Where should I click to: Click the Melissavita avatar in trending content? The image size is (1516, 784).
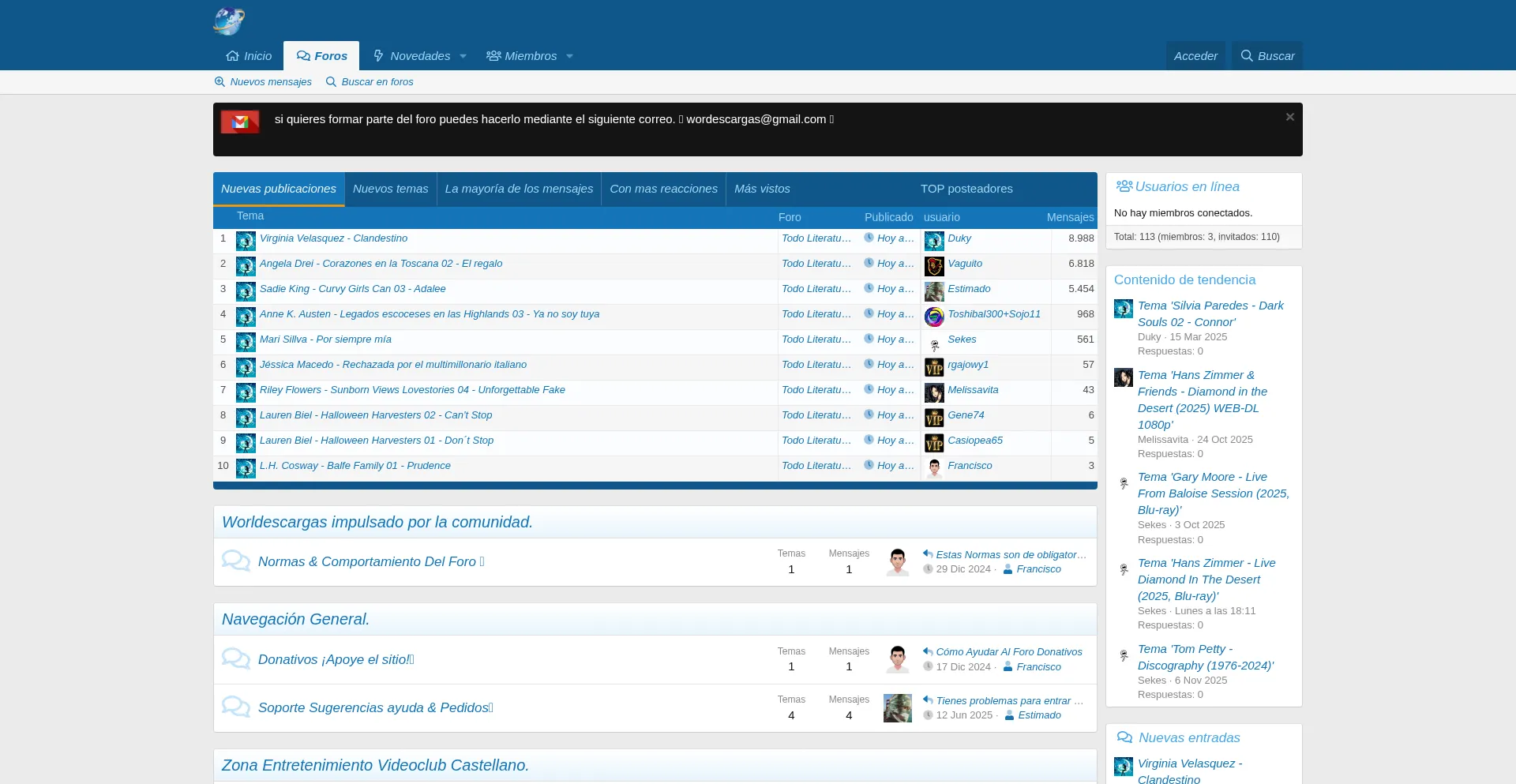1123,377
